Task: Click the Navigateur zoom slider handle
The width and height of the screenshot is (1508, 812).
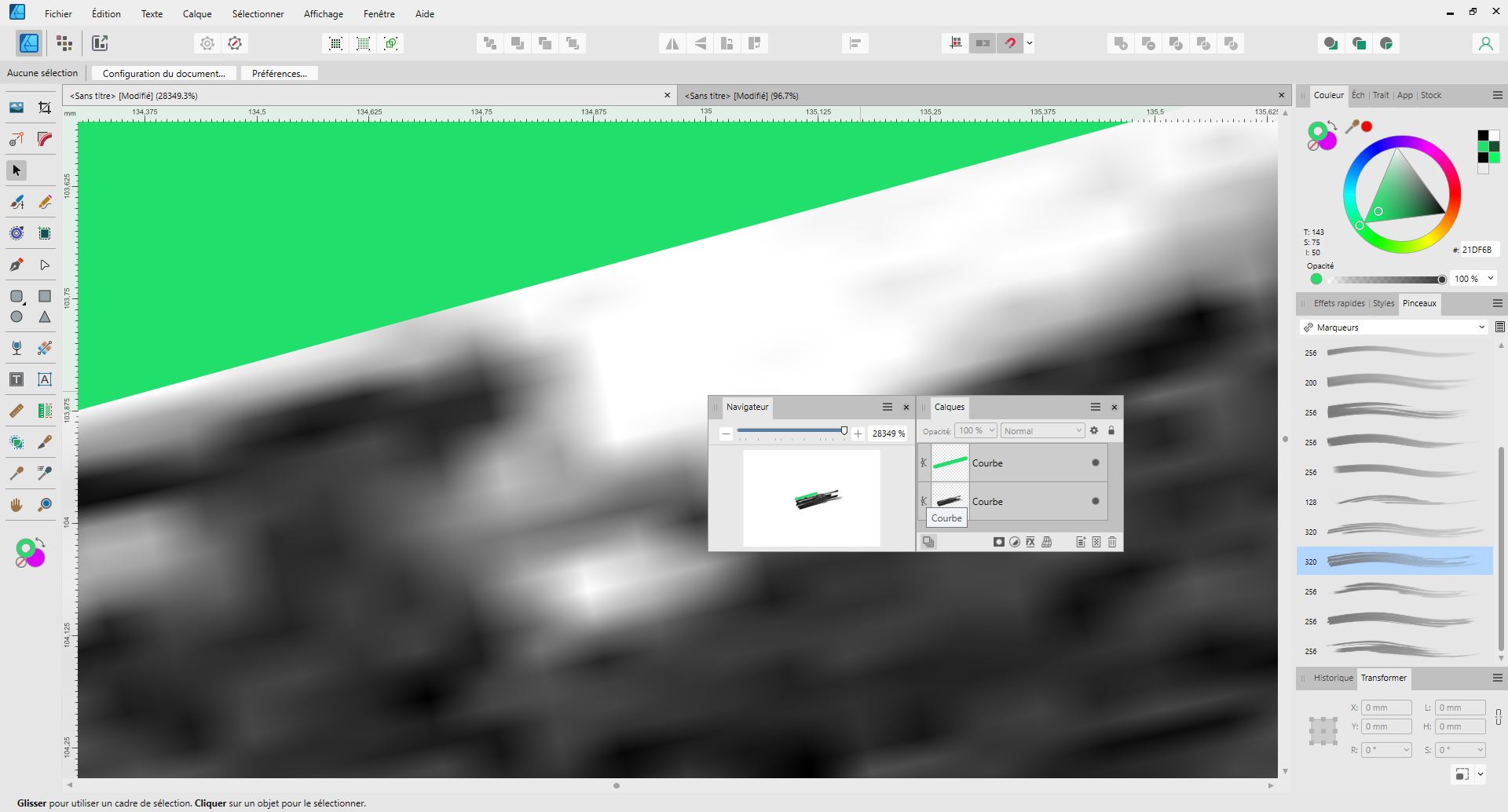Action: pyautogui.click(x=844, y=431)
